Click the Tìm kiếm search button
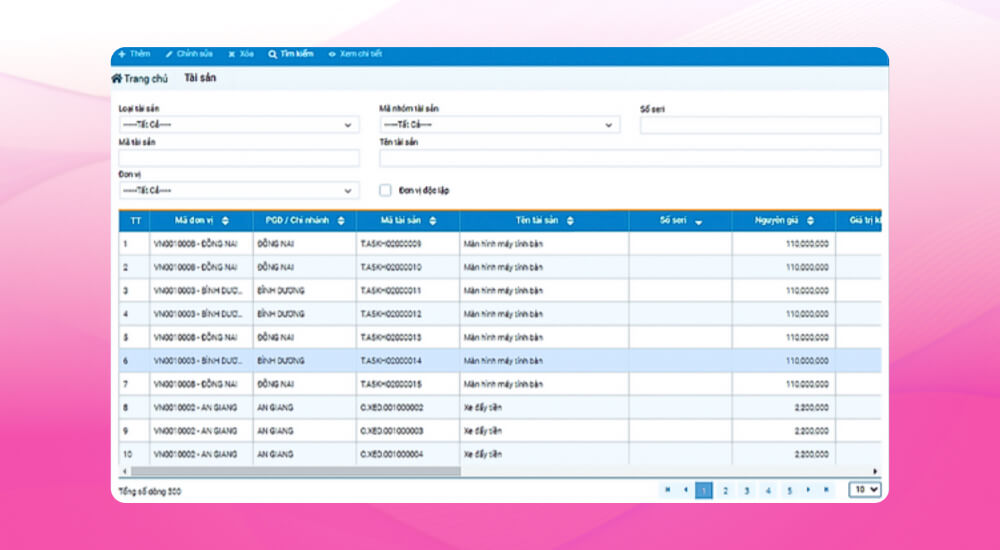The height and width of the screenshot is (550, 1000). point(291,54)
